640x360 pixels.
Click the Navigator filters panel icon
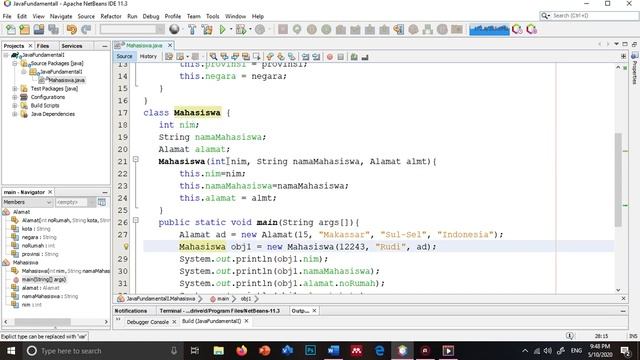102,202
